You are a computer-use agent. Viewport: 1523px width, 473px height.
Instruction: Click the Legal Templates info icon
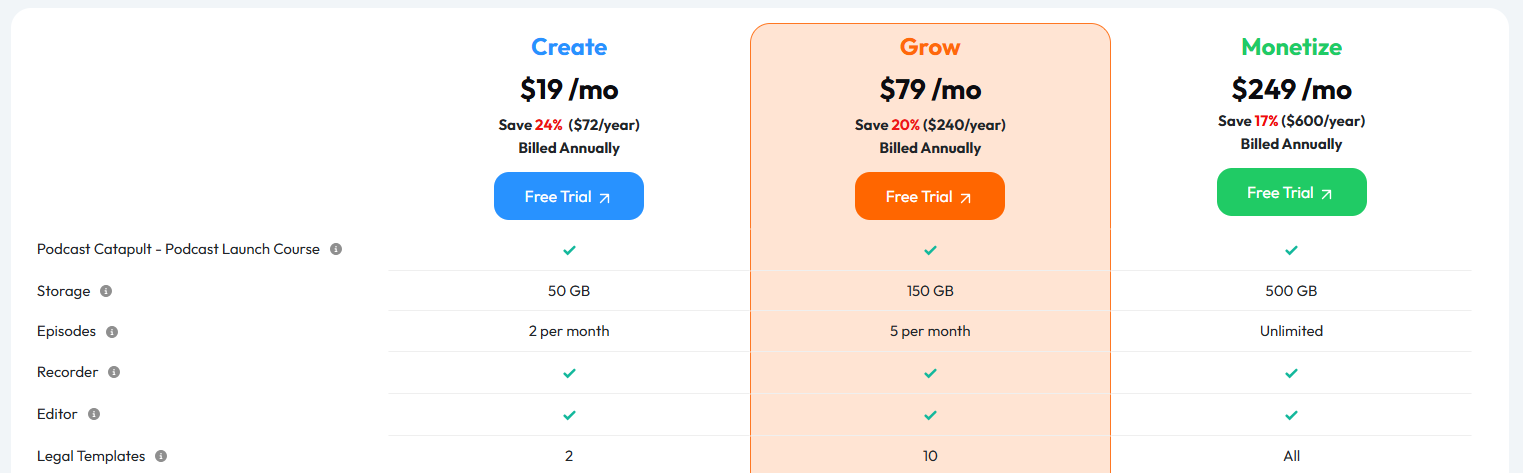pos(161,456)
